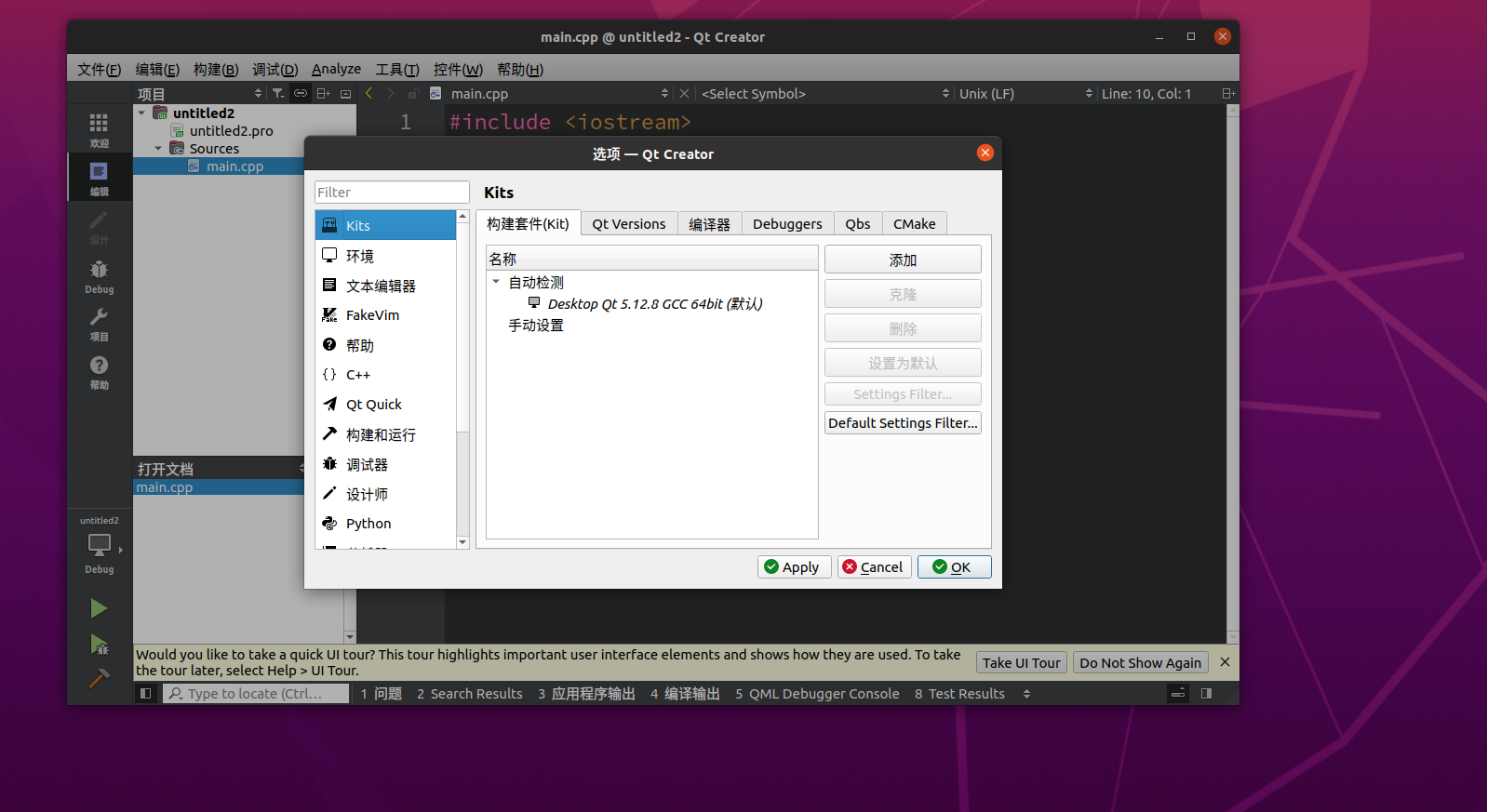Image resolution: width=1487 pixels, height=812 pixels.
Task: Close the UI tour notification bar
Action: tap(1225, 661)
